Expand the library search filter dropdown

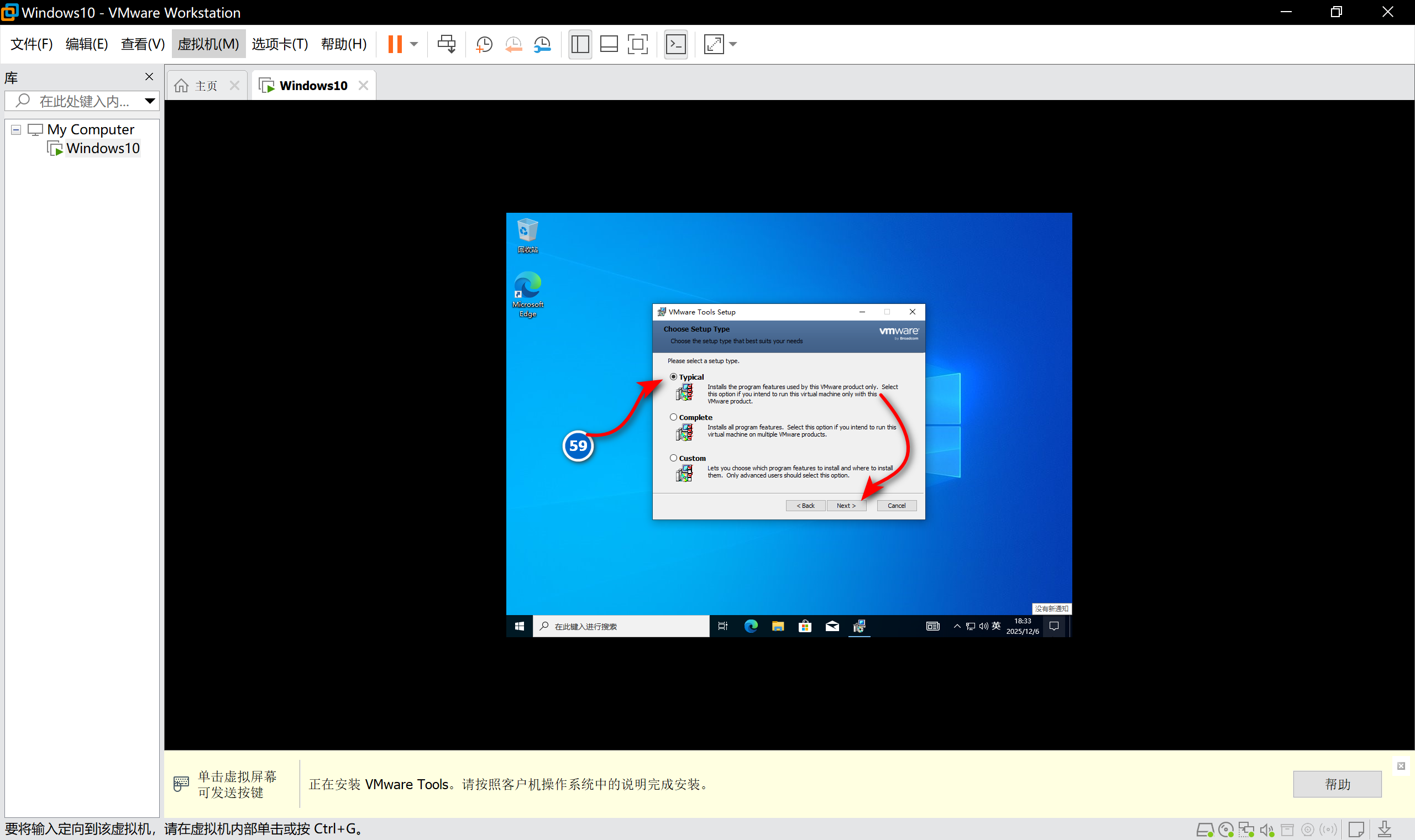(x=149, y=101)
